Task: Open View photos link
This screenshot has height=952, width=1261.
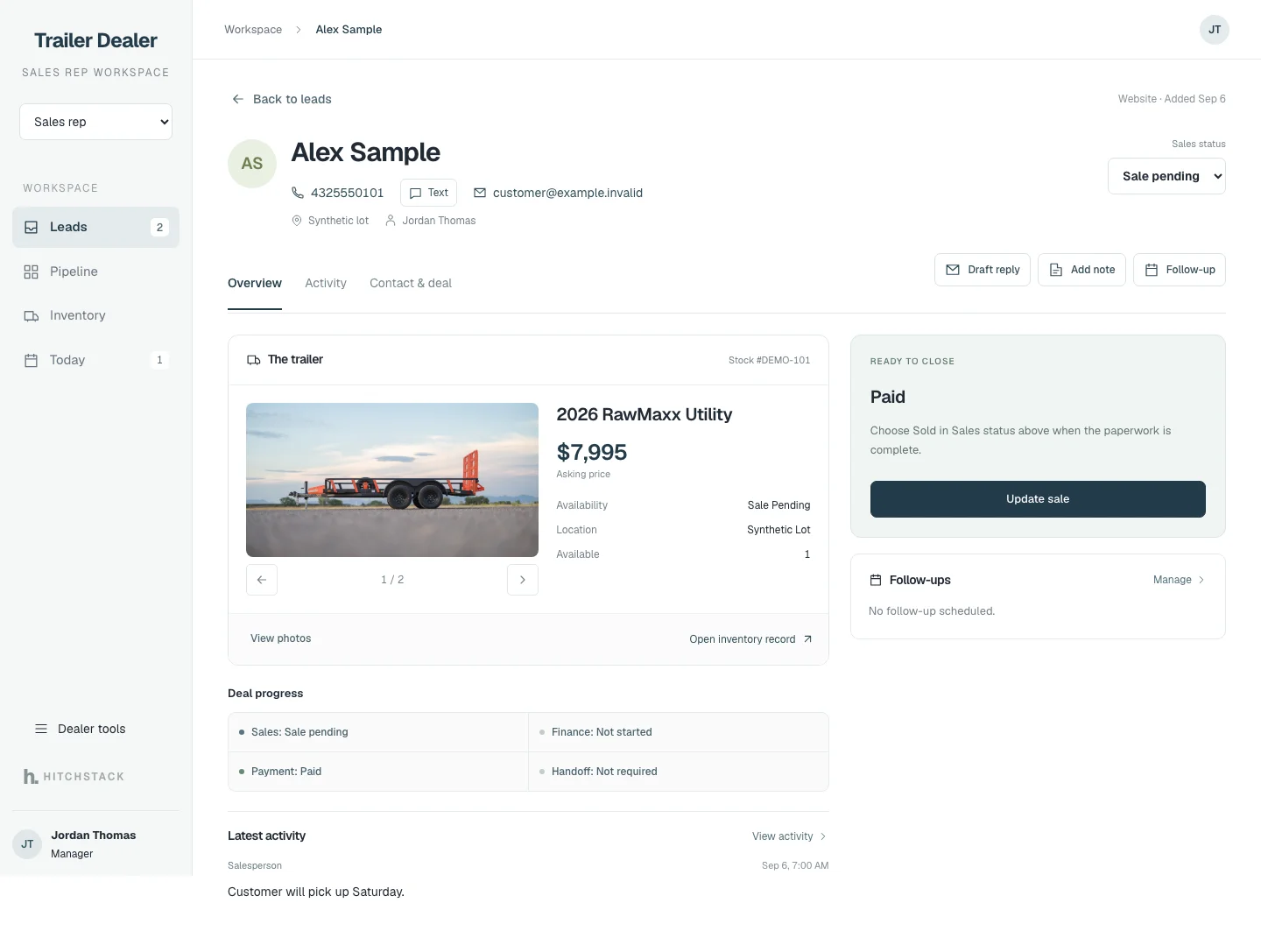Action: [280, 638]
